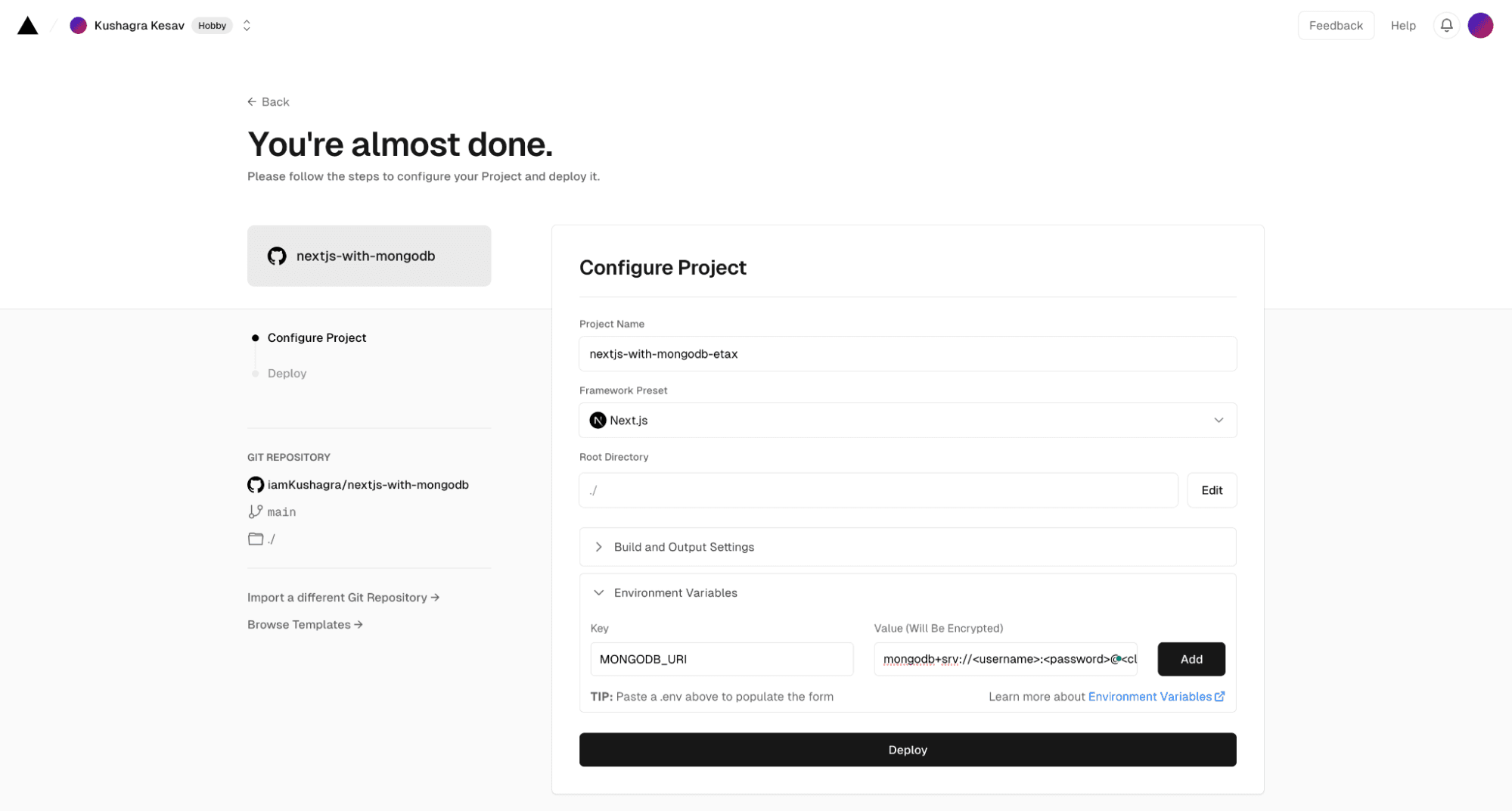
Task: Click the GitHub icon beside iamKushagra/nextjs-with-mongodb
Action: (x=256, y=485)
